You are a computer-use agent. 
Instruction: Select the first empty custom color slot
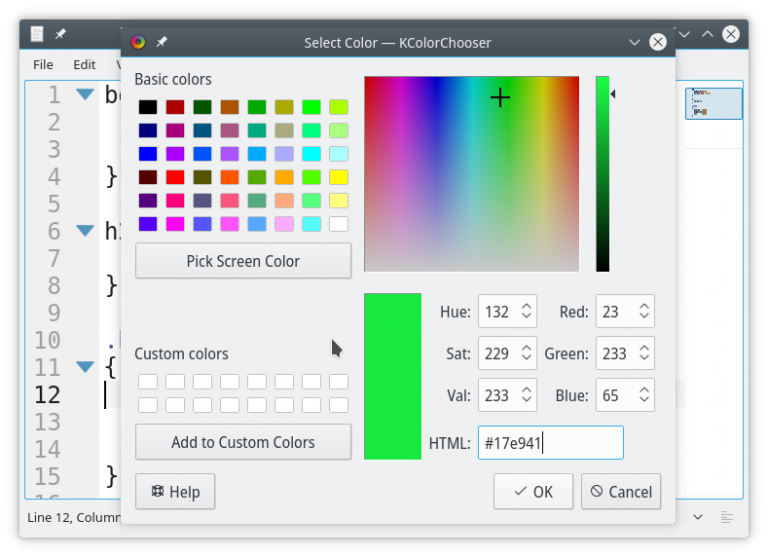(x=148, y=382)
